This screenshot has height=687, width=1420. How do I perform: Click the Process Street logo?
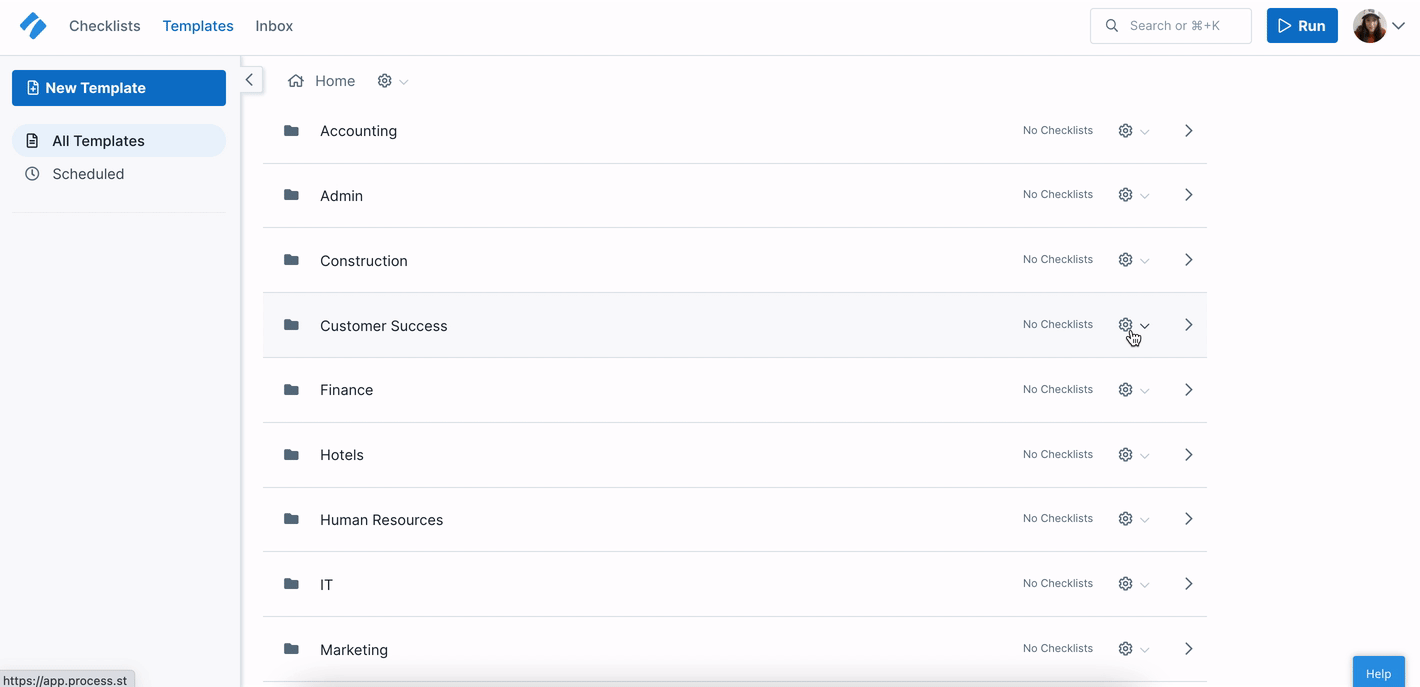click(33, 26)
